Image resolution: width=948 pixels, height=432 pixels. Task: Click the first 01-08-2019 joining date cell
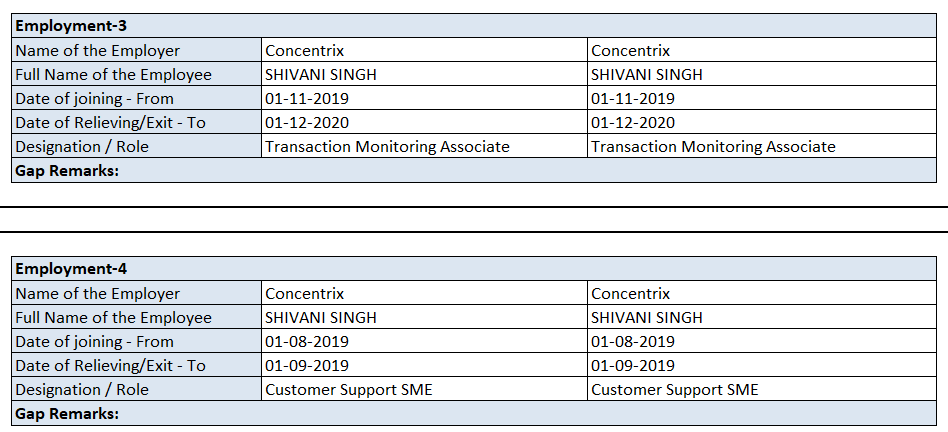[307, 342]
